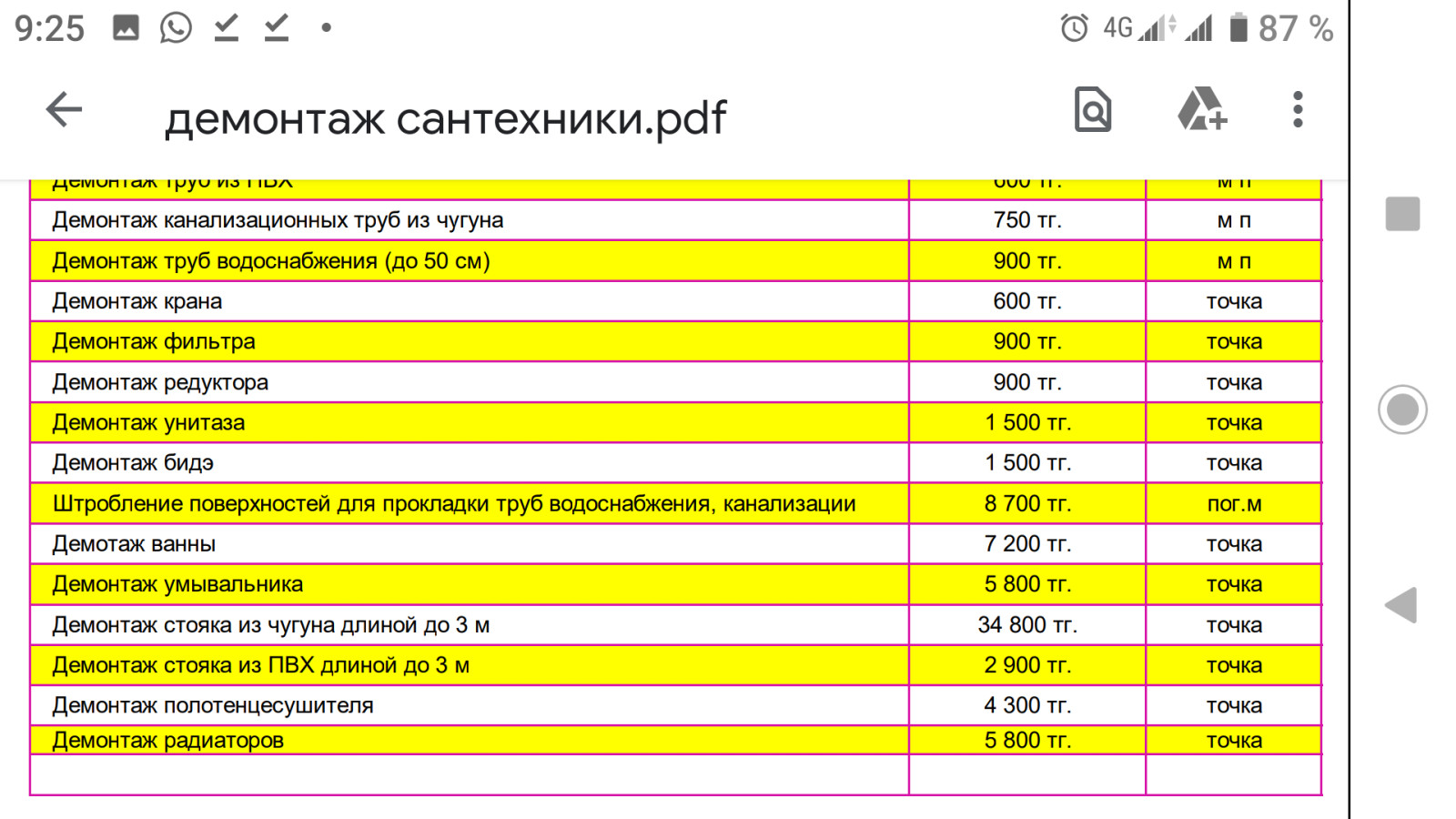
Task: Tap the Демонтаж крана row text
Action: click(137, 301)
